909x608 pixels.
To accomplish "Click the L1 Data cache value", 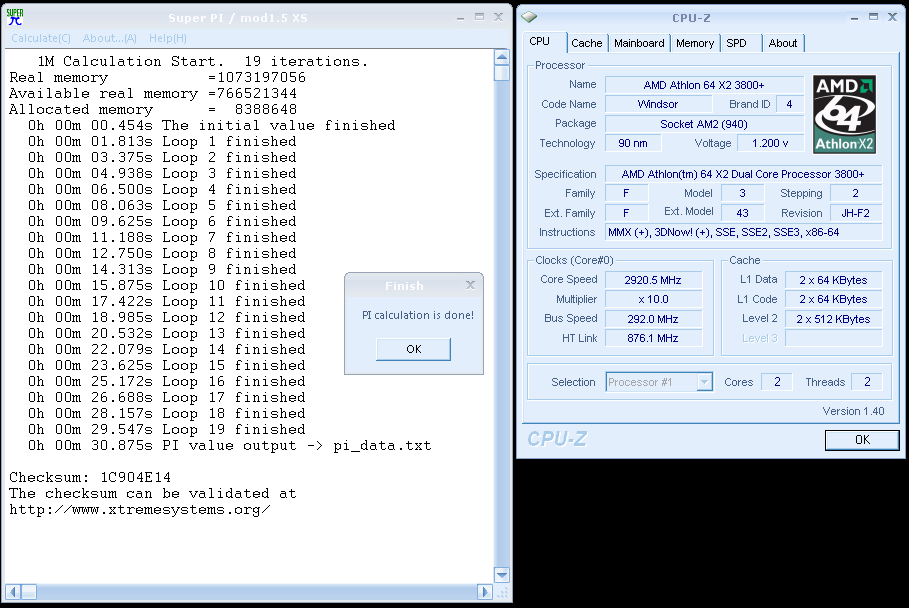I will [x=833, y=280].
